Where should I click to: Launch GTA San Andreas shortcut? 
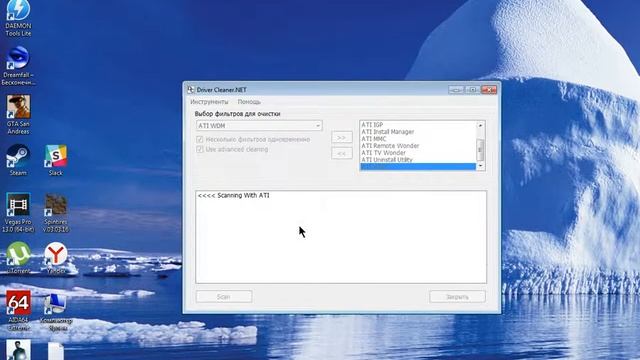pos(18,115)
